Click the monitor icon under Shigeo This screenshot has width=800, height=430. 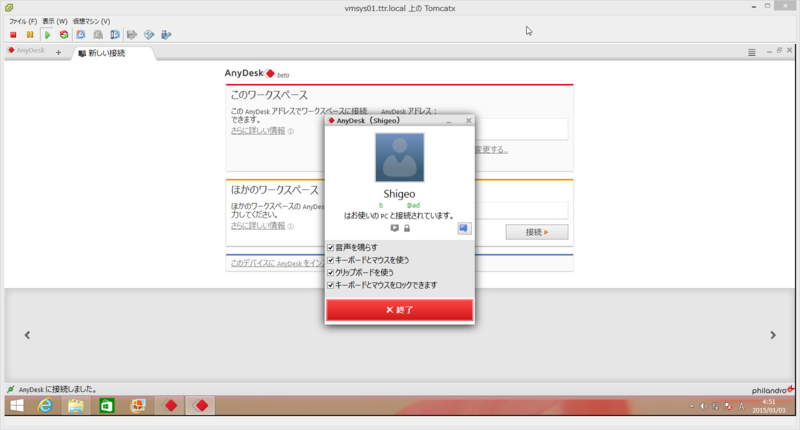(394, 228)
